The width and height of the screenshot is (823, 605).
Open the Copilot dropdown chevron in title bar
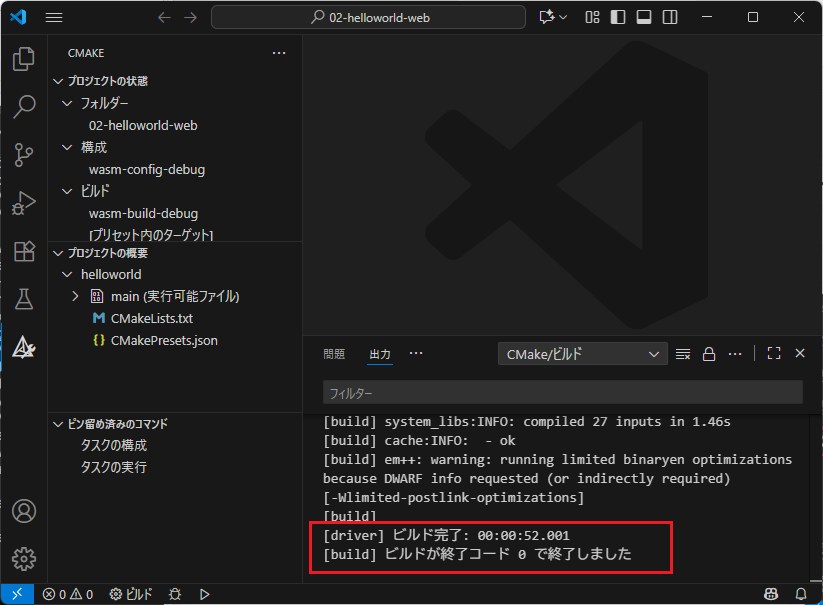click(563, 17)
